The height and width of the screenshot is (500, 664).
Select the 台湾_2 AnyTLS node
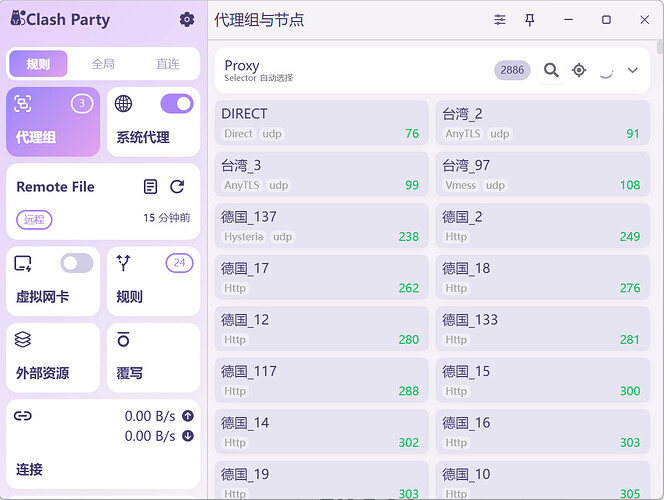coord(542,123)
